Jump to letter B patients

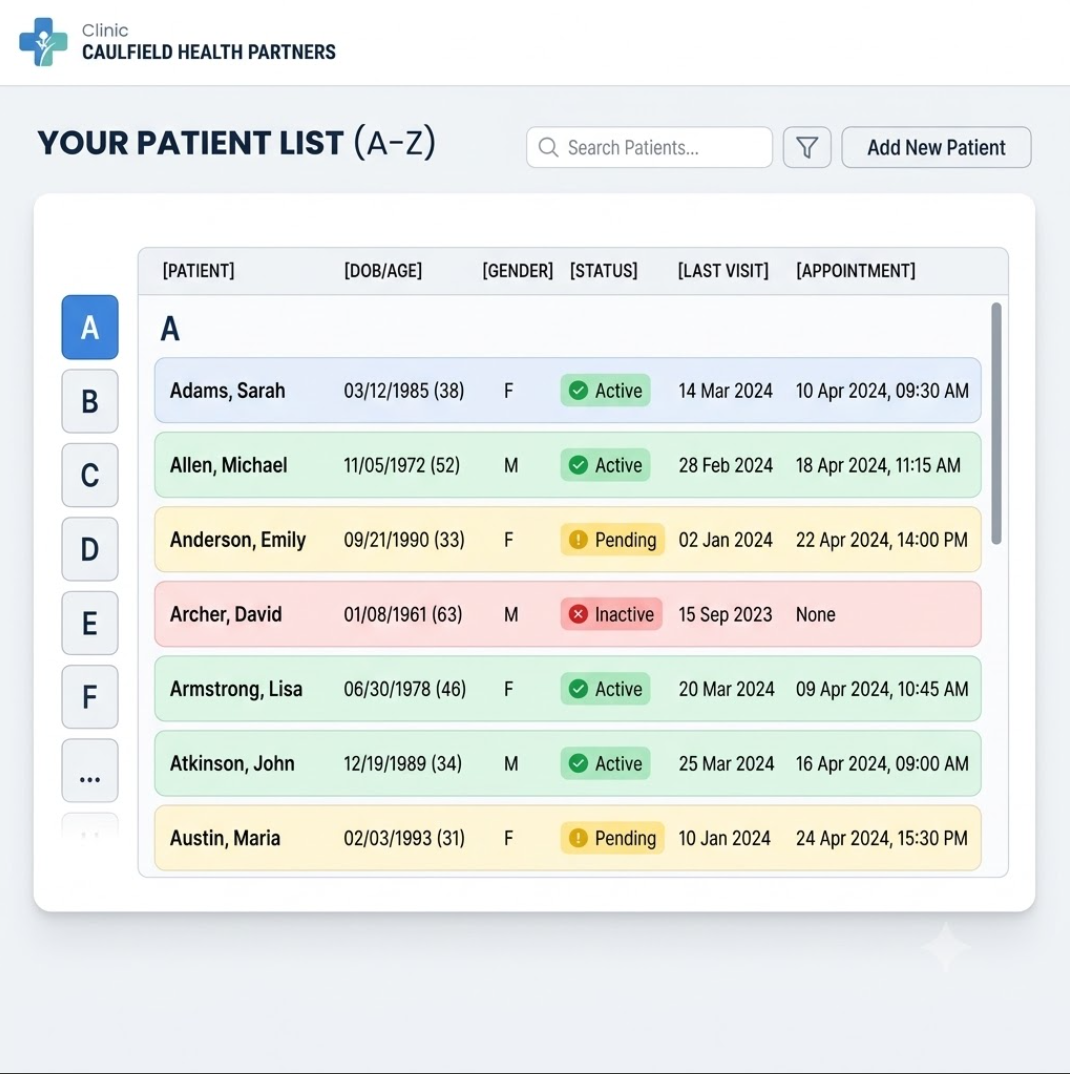(x=90, y=401)
